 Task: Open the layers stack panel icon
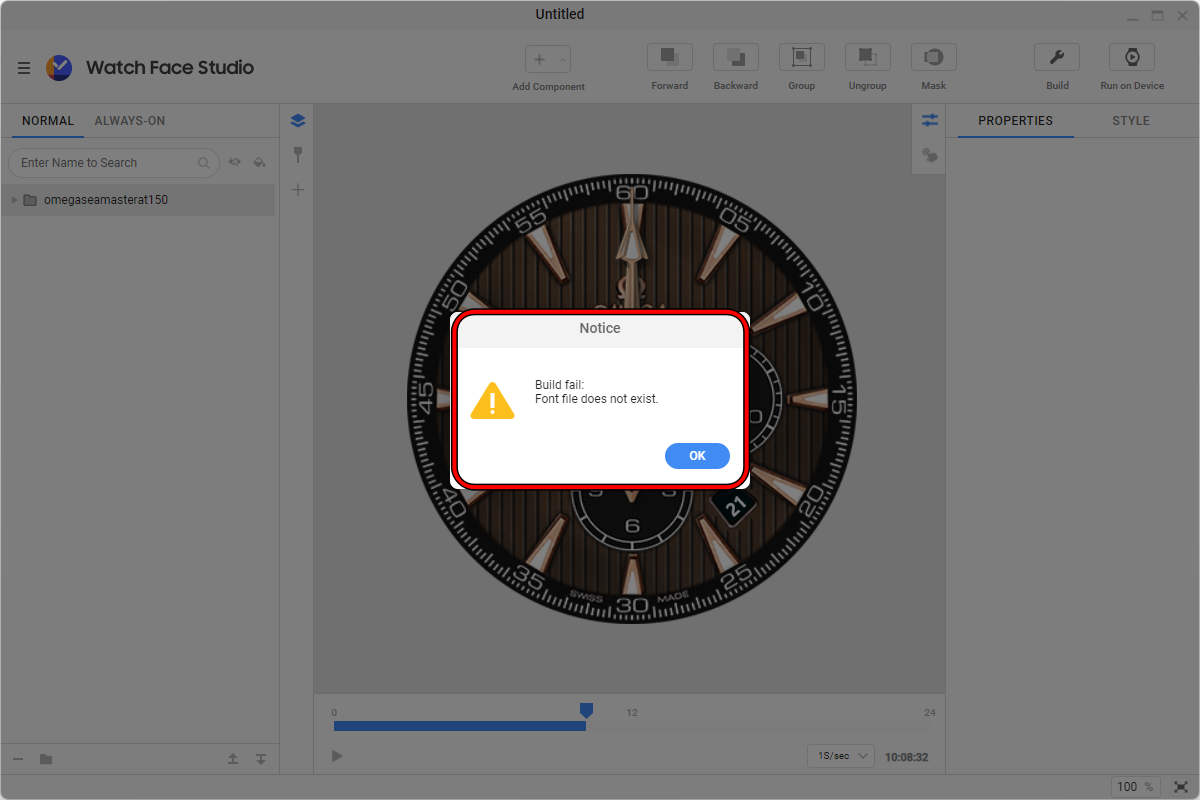(297, 121)
